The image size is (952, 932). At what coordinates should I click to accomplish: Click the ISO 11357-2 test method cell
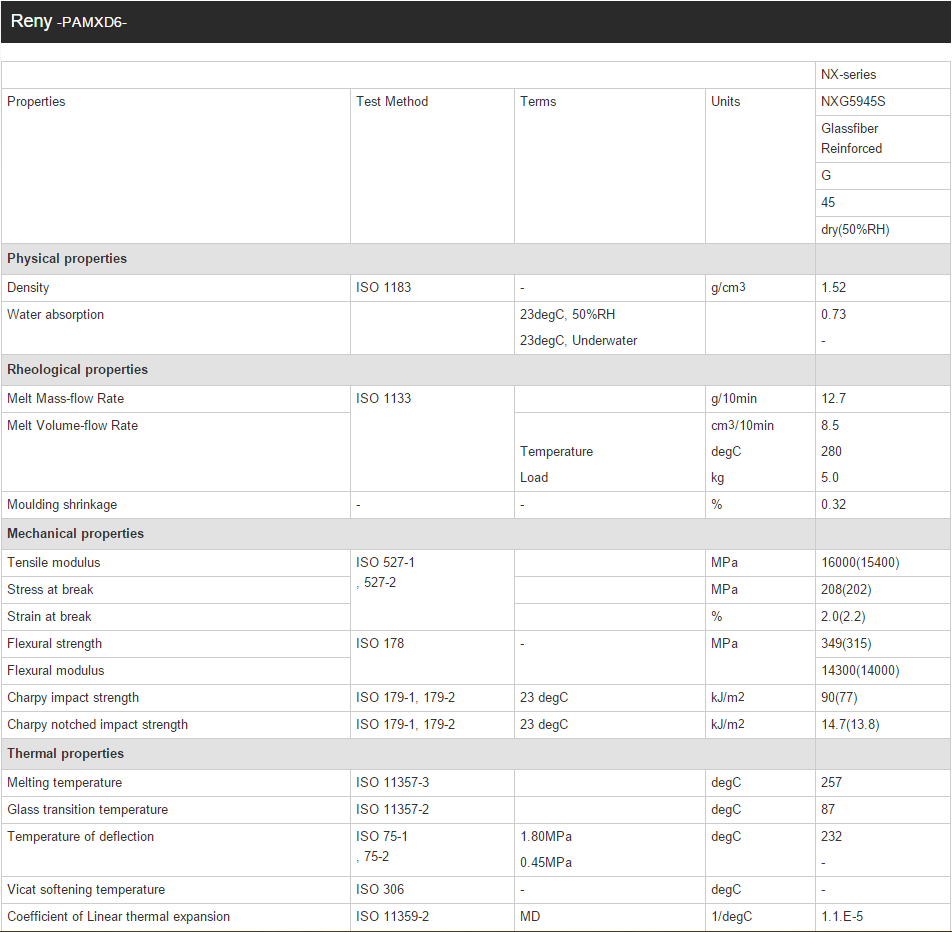tap(432, 809)
